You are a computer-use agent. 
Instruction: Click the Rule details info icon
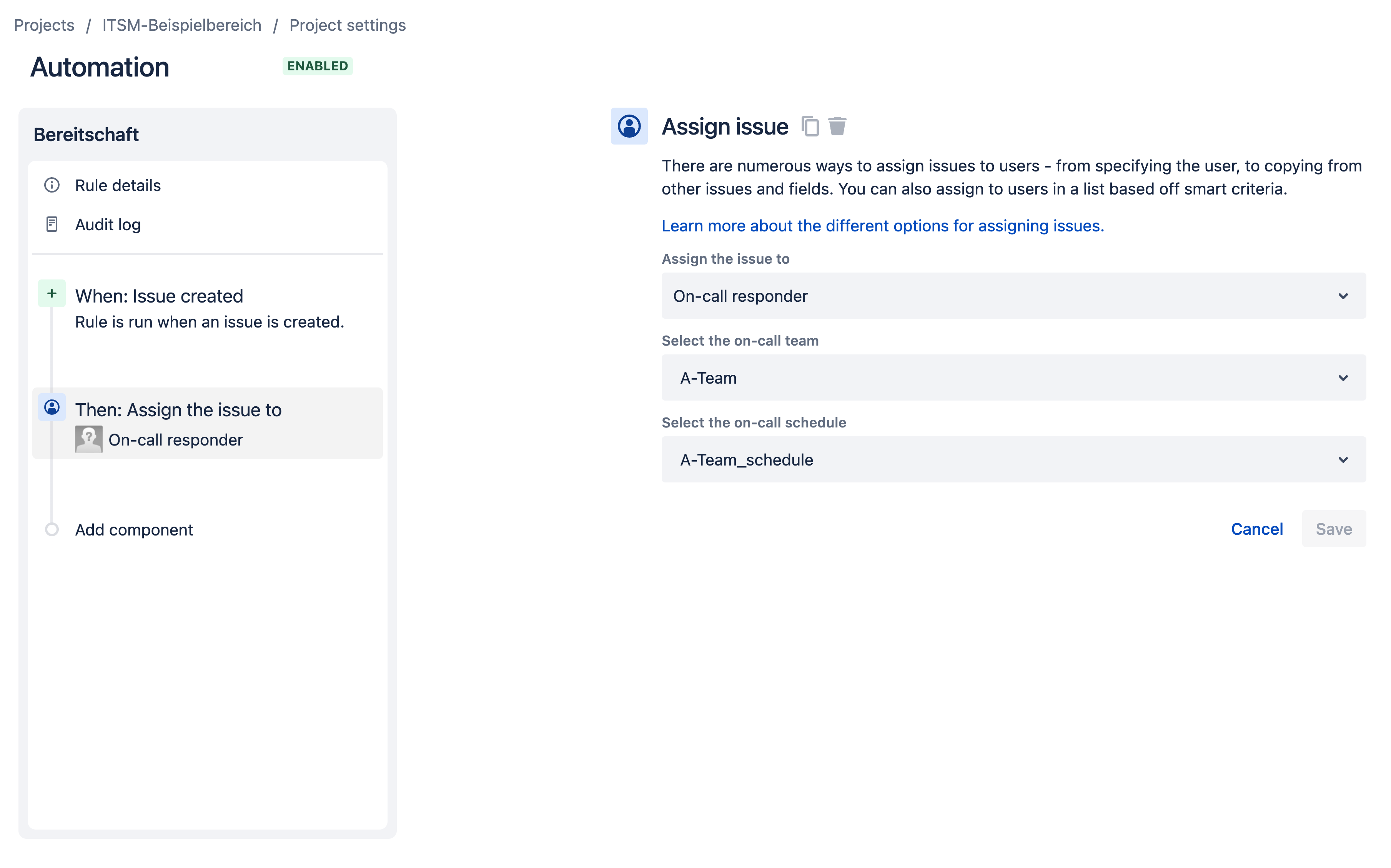[x=52, y=185]
